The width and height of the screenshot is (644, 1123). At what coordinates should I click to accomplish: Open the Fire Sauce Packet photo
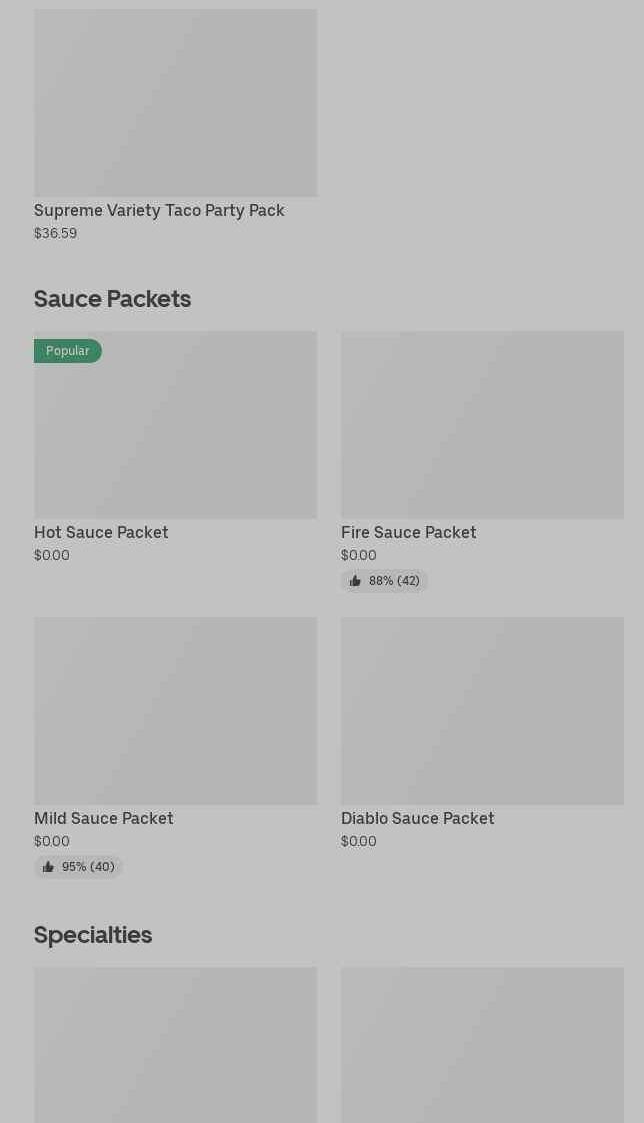482,425
